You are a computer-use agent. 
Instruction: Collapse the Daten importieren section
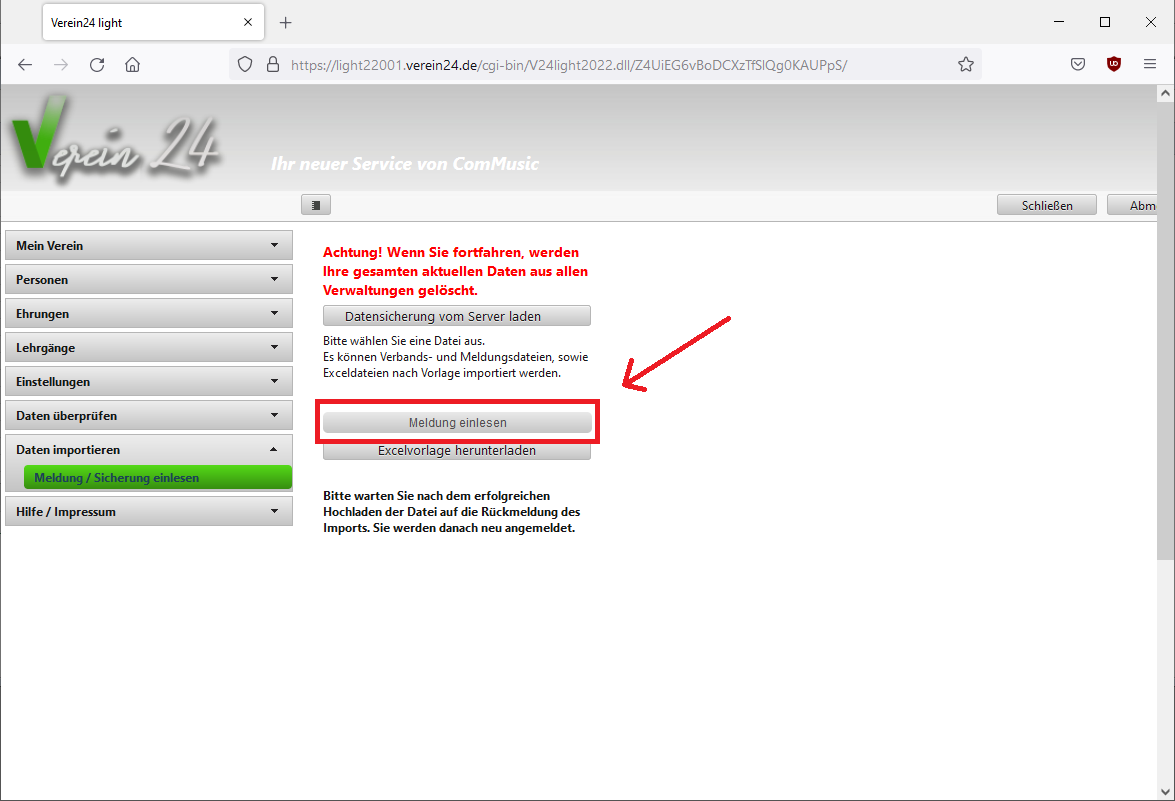point(148,450)
